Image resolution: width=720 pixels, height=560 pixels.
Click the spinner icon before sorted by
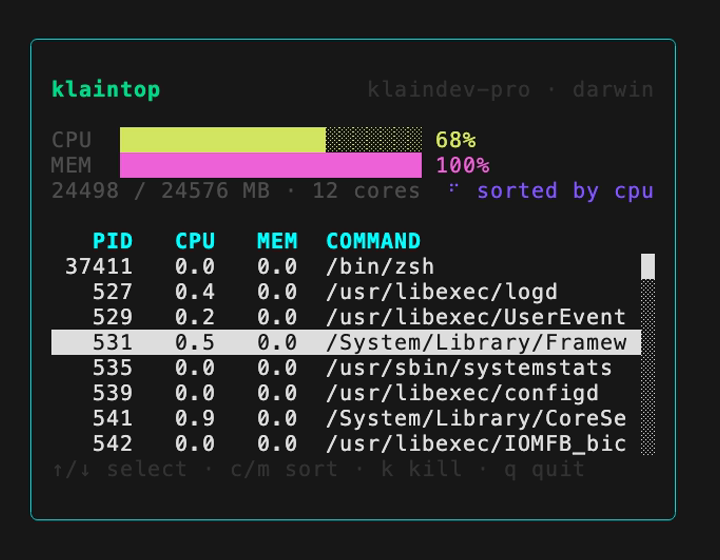pos(454,187)
